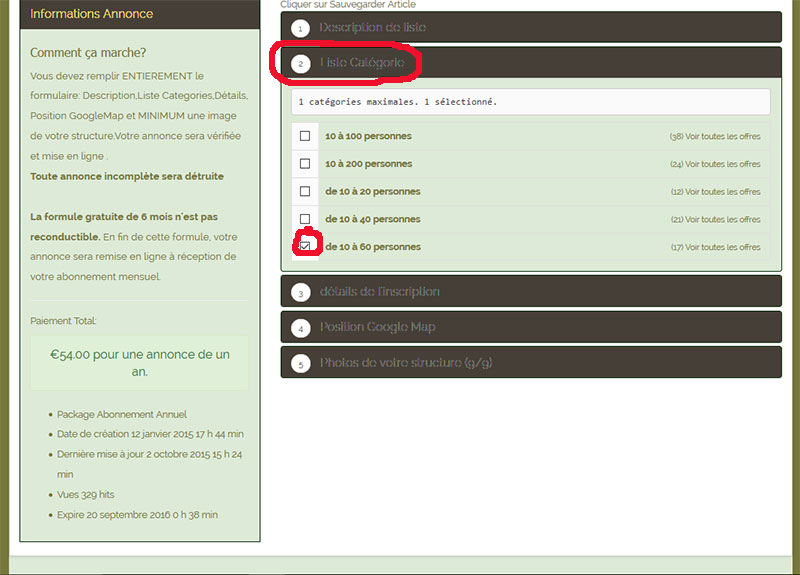
Task: Click step number 1 circle icon
Action: [301, 28]
